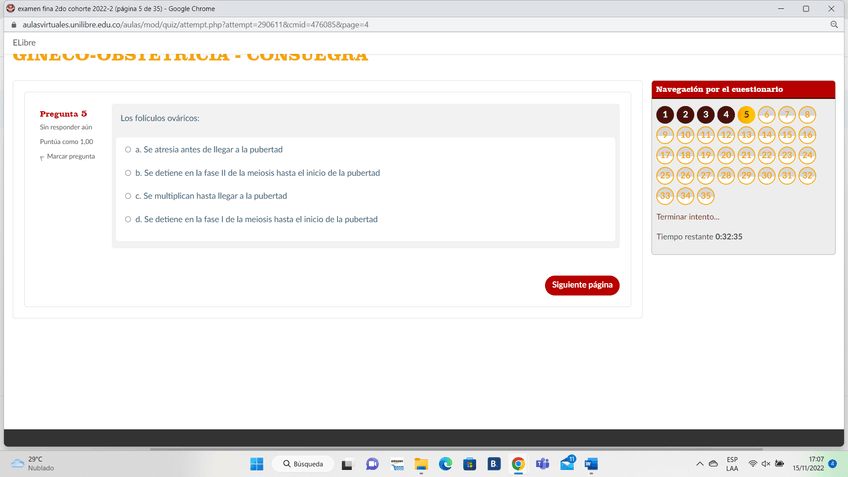This screenshot has height=477, width=848.
Task: Show hidden tray icons chevron
Action: tap(699, 464)
